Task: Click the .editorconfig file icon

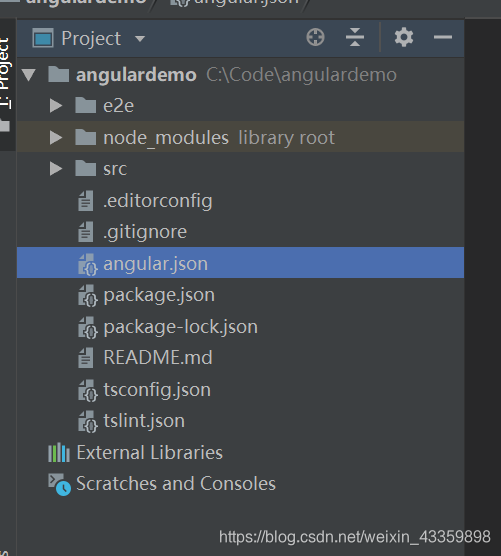Action: 86,200
